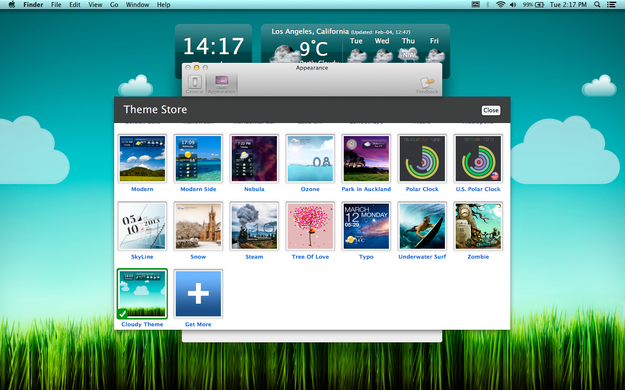Open the Help menu

coord(163,5)
